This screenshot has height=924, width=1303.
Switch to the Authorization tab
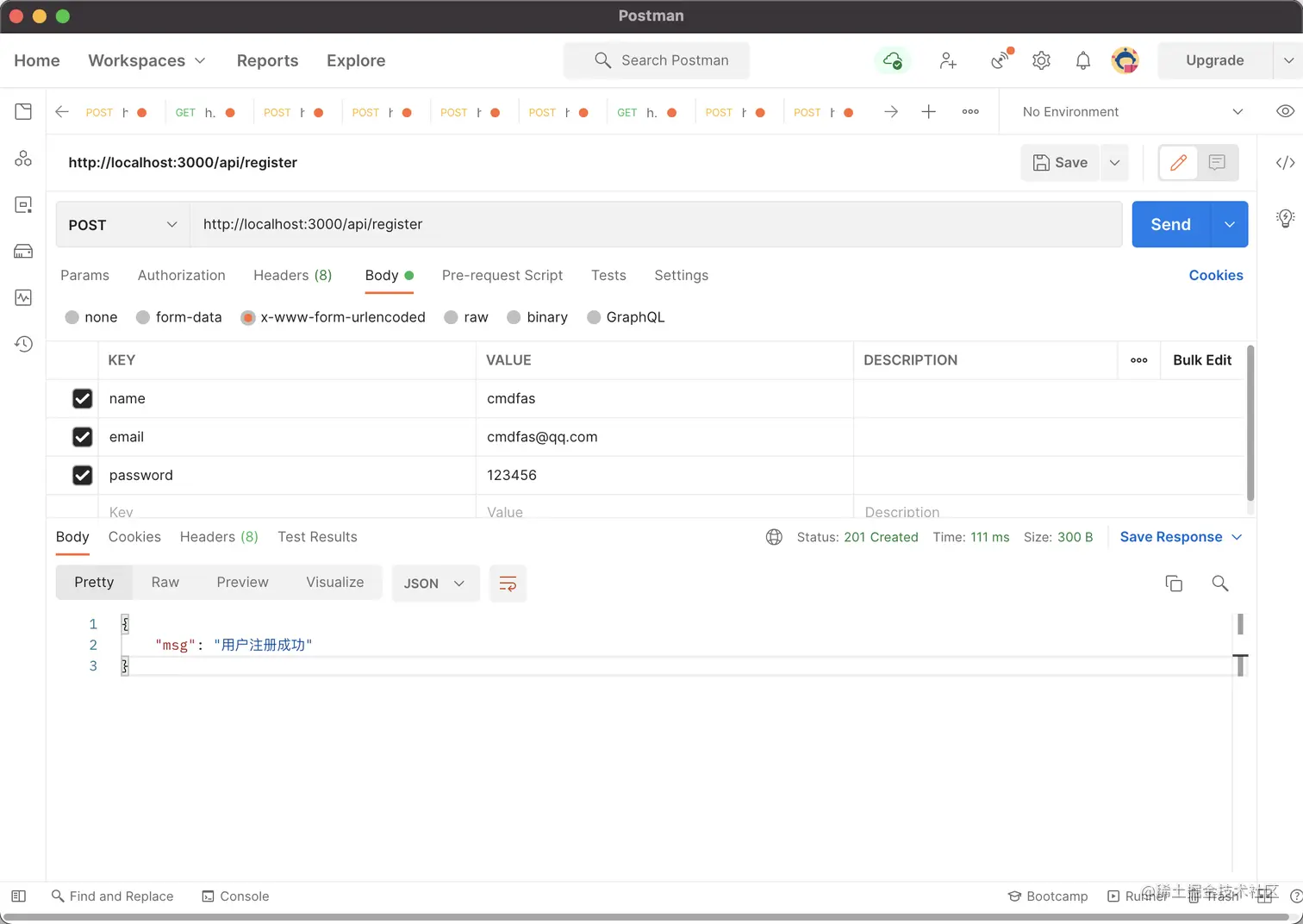[182, 275]
